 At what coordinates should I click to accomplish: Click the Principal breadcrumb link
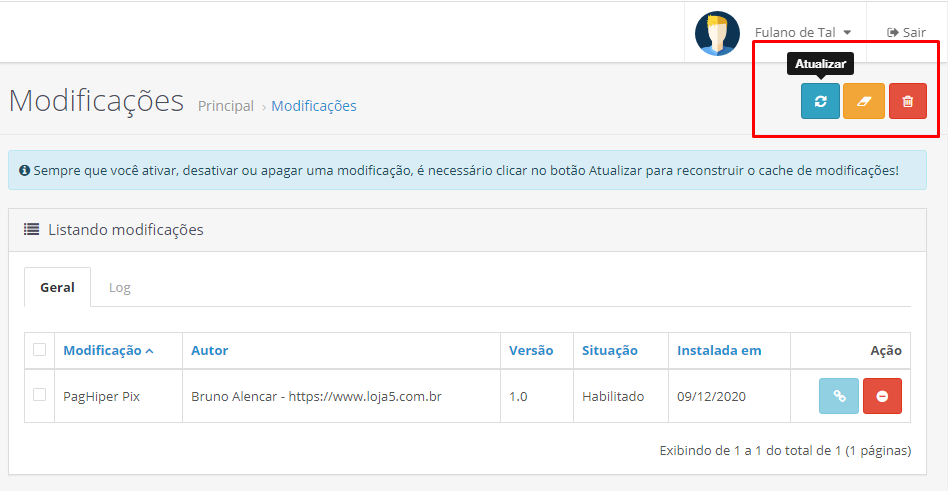[226, 106]
